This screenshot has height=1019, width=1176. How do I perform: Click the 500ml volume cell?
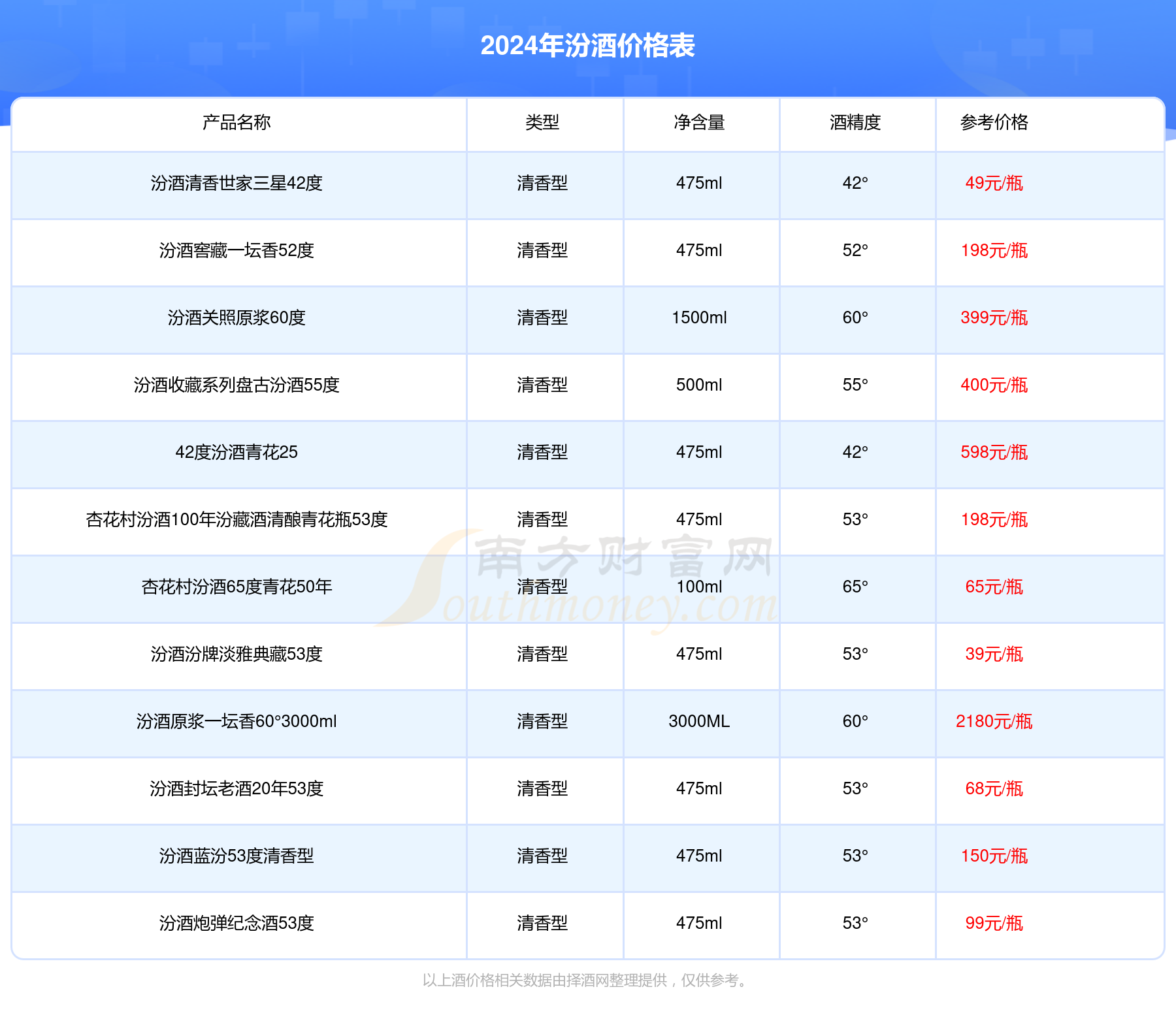coord(699,385)
